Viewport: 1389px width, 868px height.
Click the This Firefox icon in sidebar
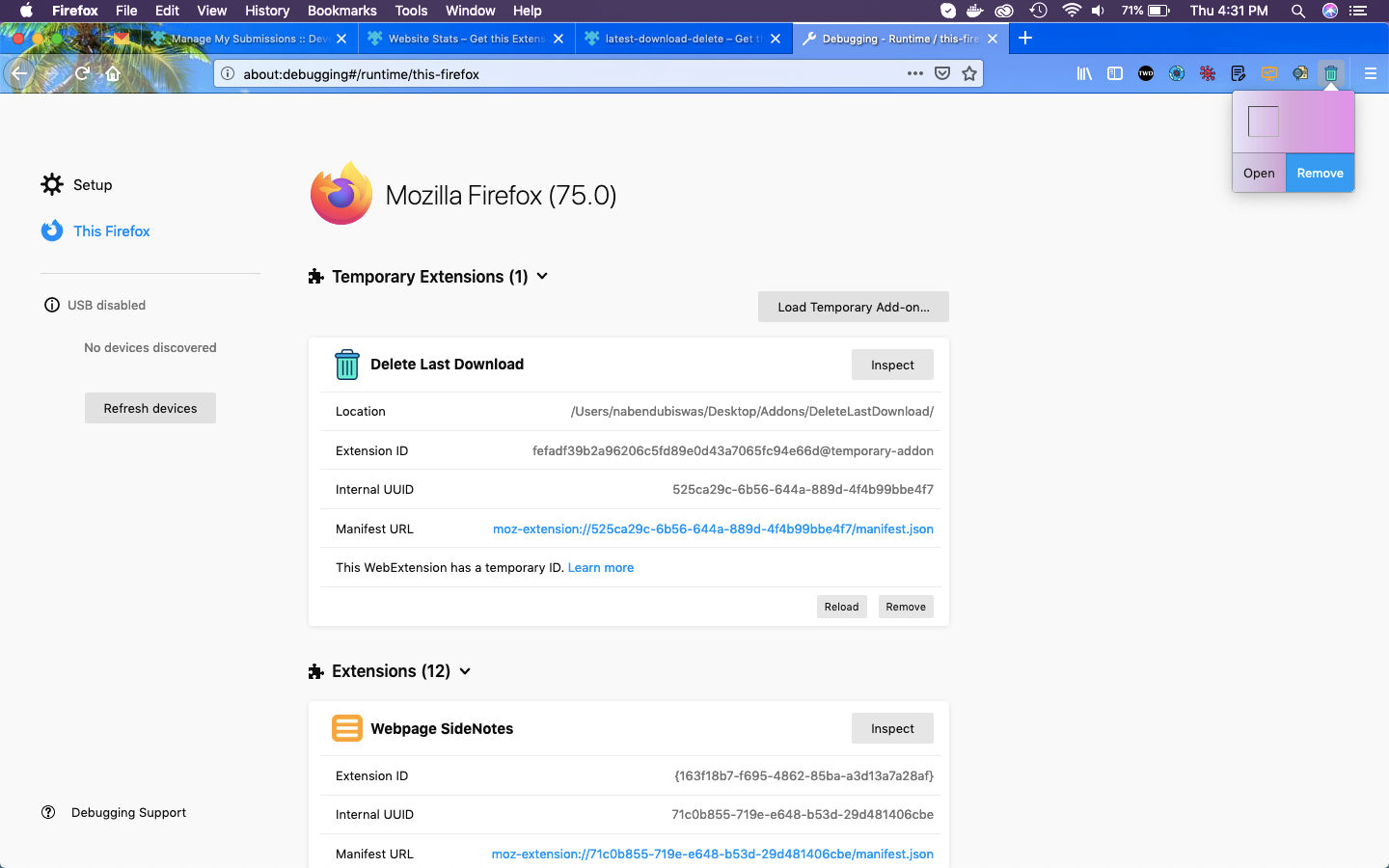click(x=52, y=231)
